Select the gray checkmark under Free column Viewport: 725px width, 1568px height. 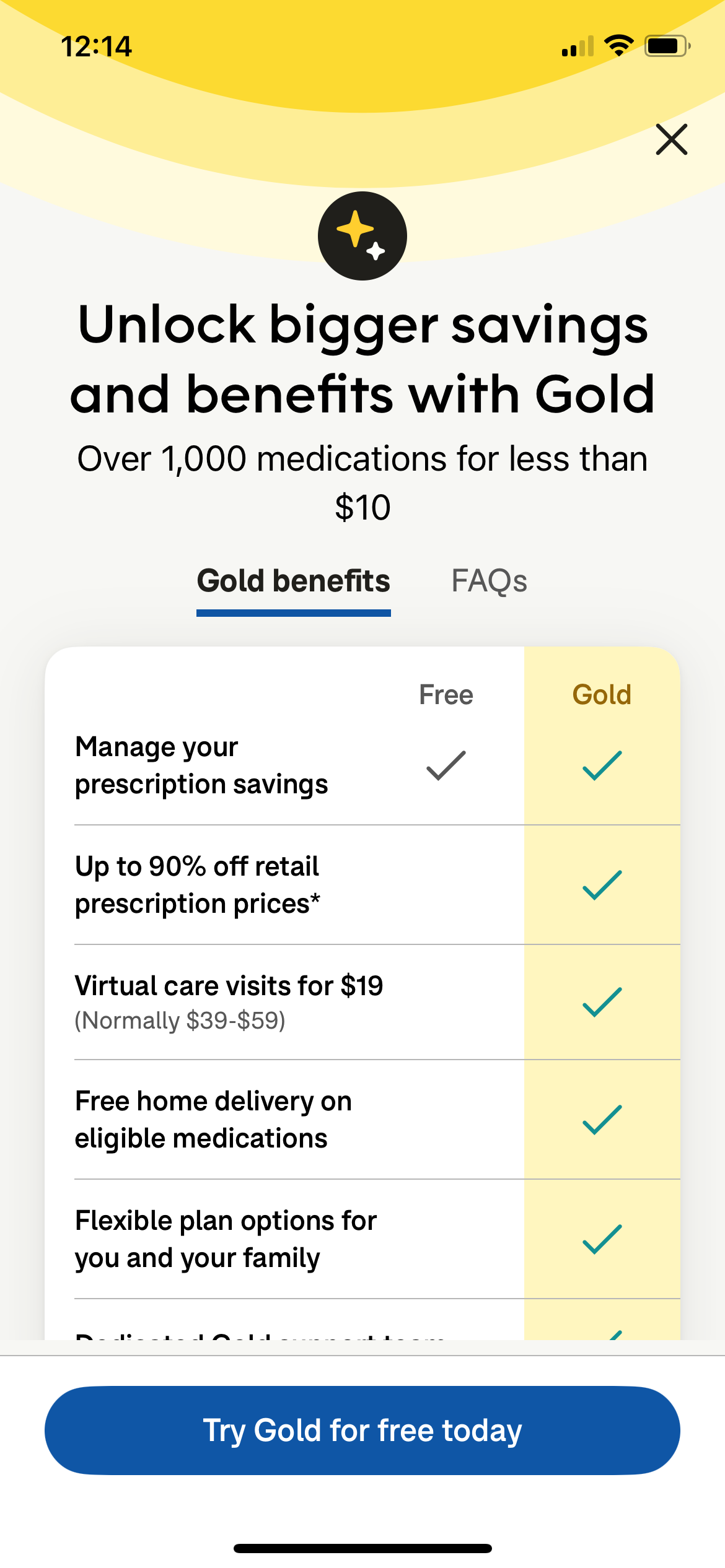point(445,766)
